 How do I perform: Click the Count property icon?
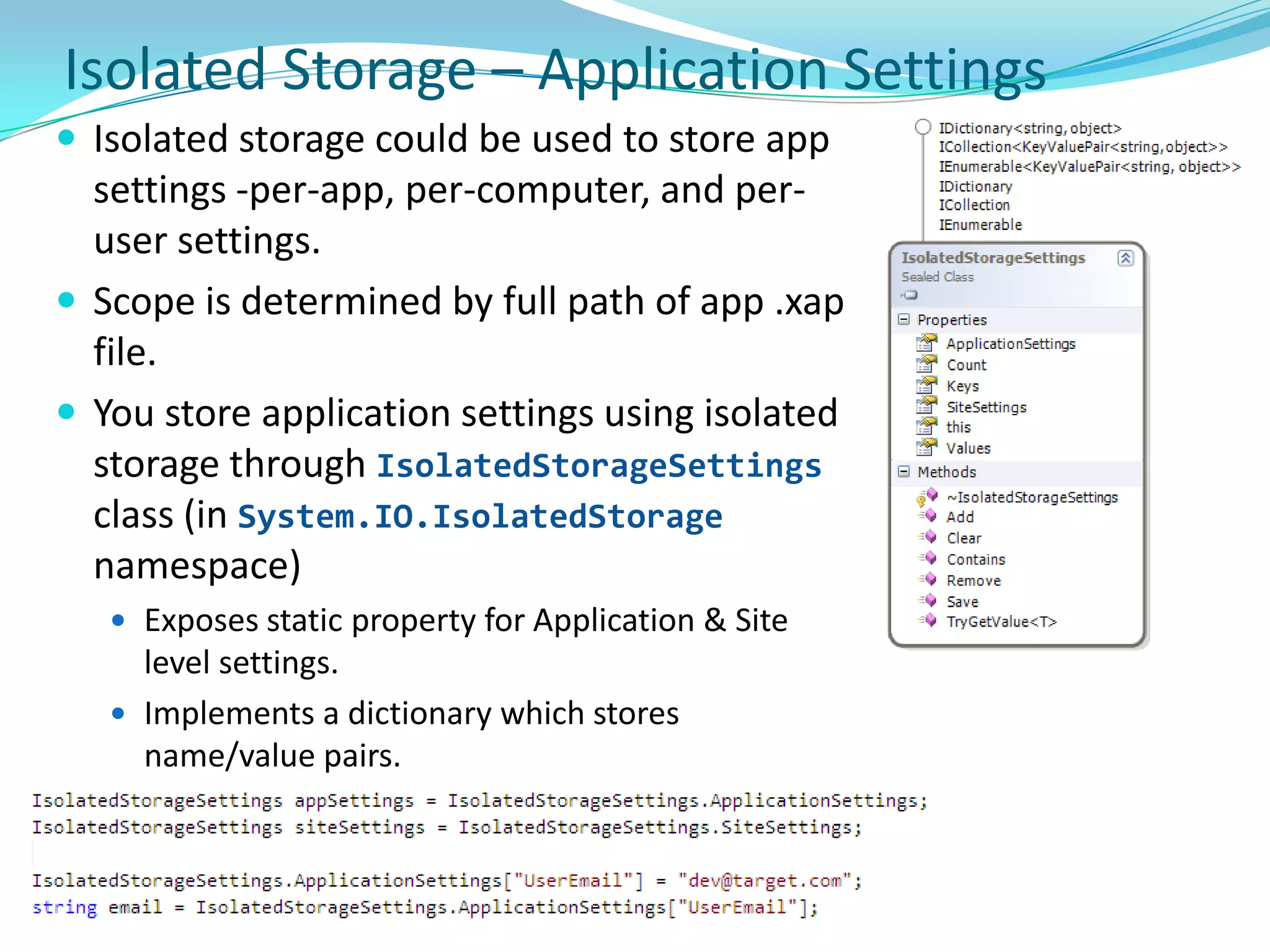tap(926, 364)
